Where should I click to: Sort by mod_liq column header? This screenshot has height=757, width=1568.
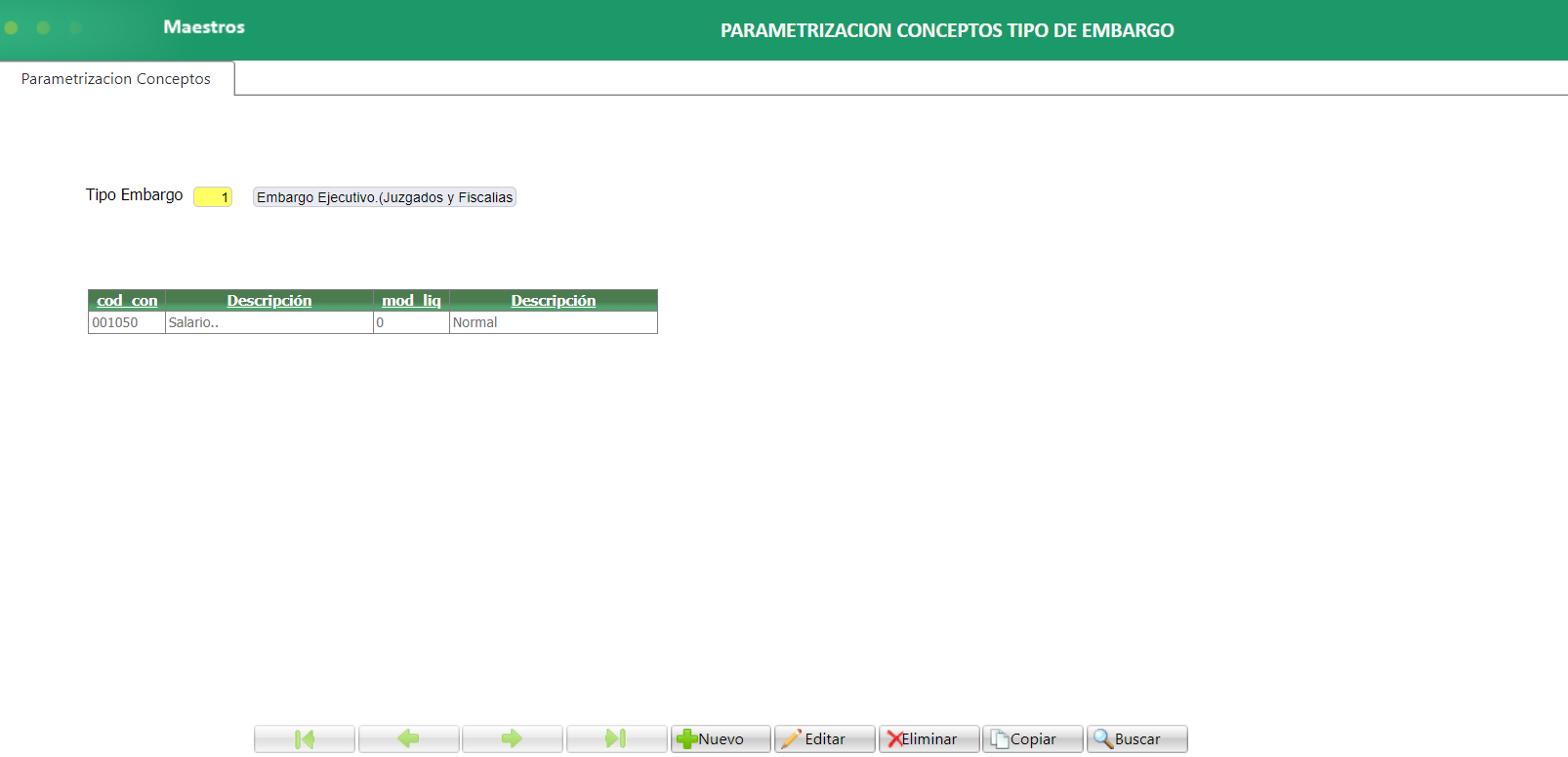[411, 301]
